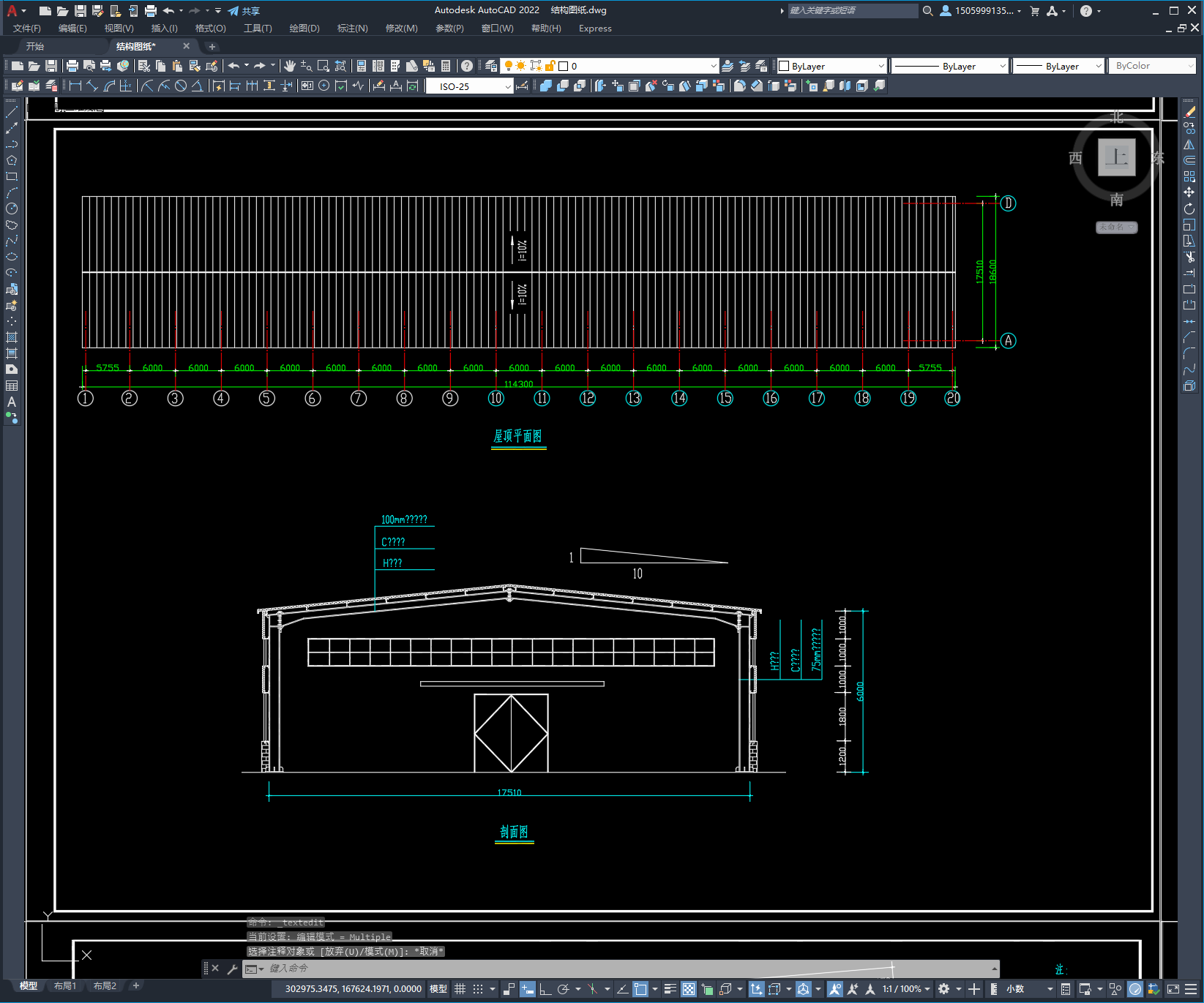Click the add layout plus button
Image resolution: width=1204 pixels, height=1003 pixels.
[x=136, y=986]
